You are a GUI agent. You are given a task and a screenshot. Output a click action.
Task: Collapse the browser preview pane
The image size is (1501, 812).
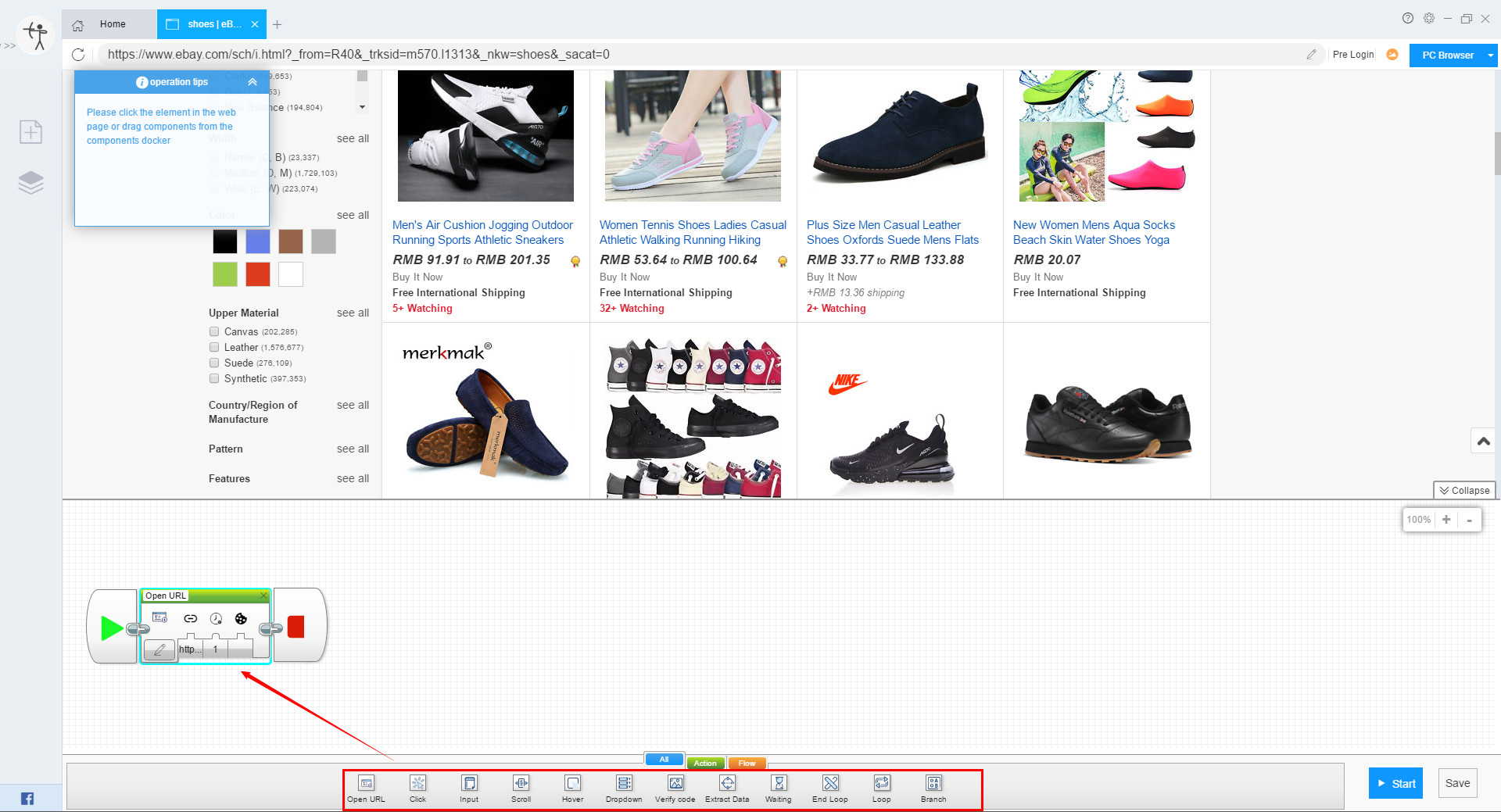click(x=1464, y=491)
